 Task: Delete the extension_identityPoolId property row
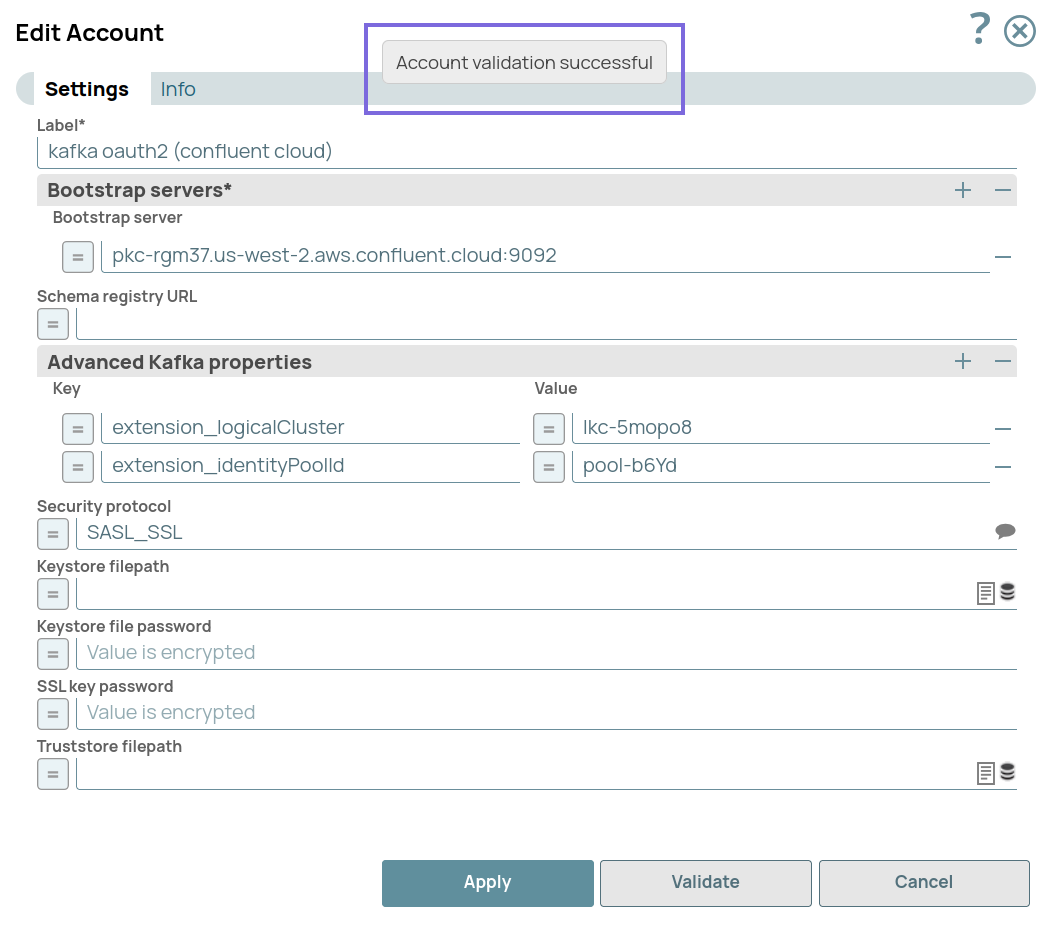pos(1003,467)
